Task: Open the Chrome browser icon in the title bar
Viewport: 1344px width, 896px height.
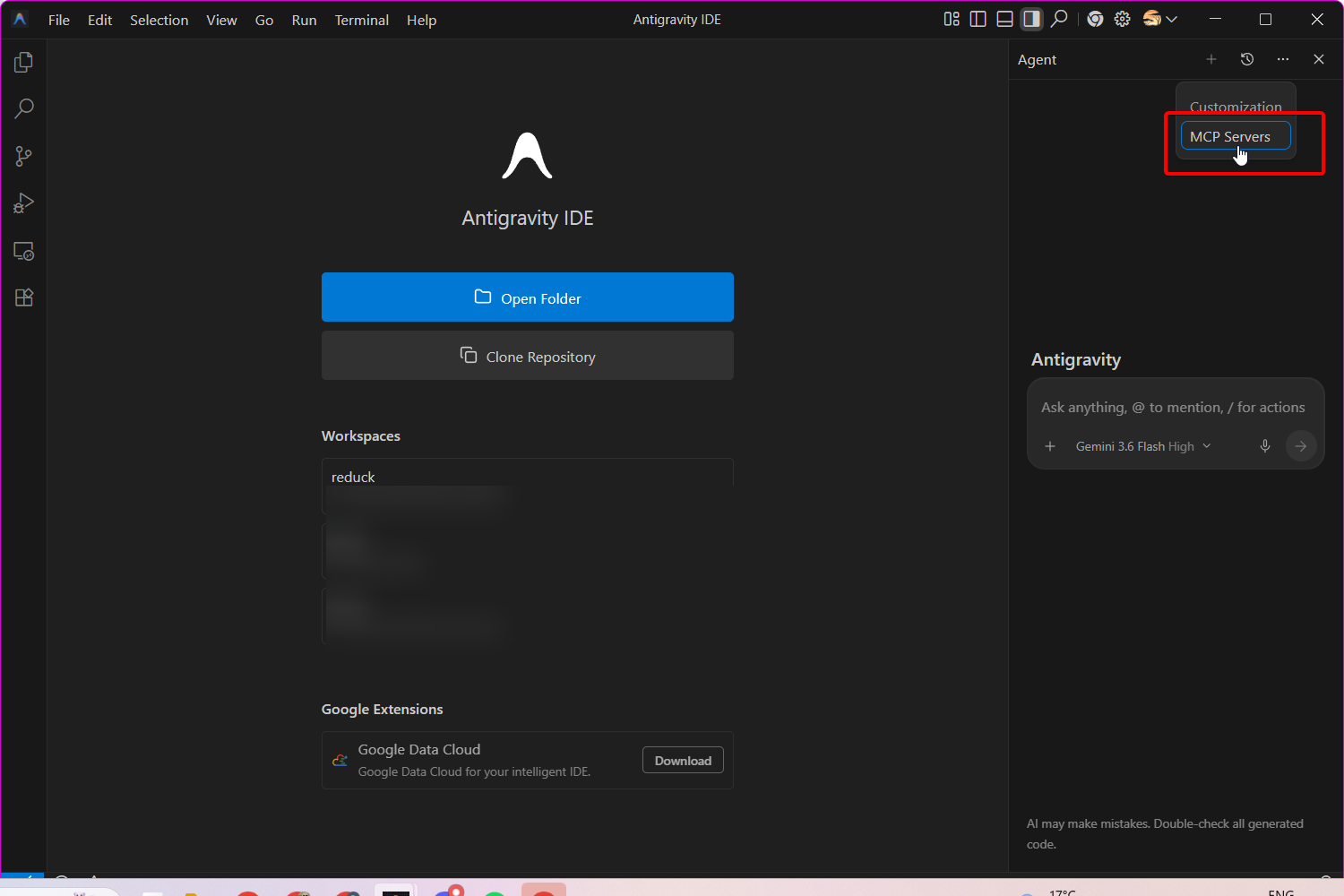Action: click(1095, 19)
